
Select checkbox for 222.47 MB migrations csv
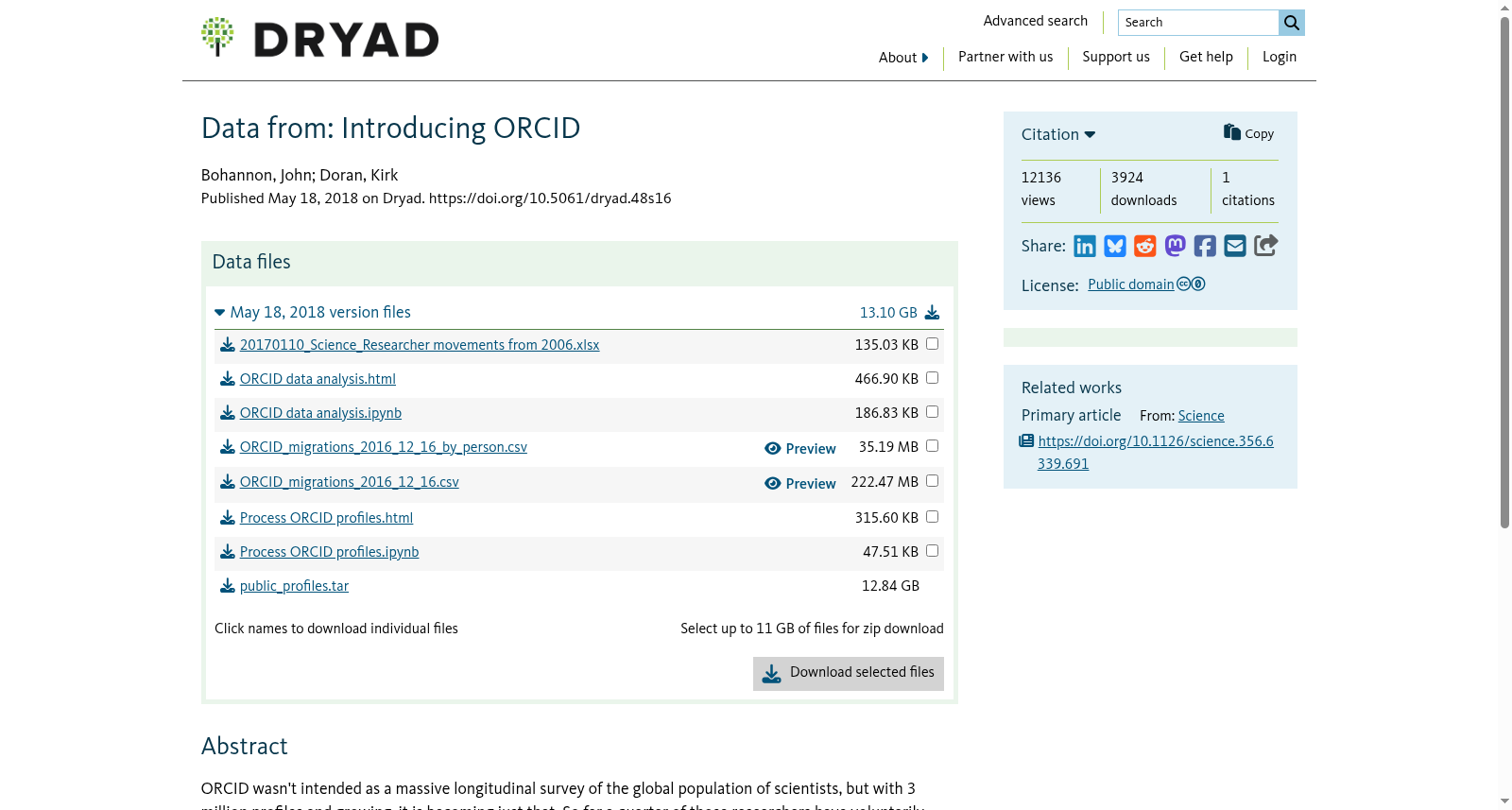pos(932,481)
